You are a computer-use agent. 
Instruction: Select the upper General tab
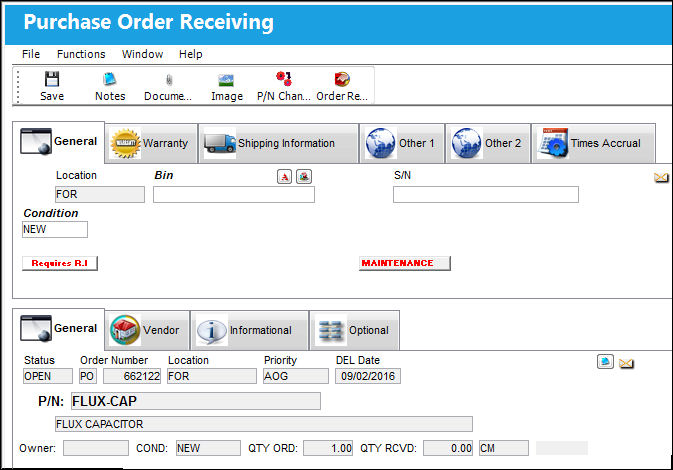click(59, 142)
